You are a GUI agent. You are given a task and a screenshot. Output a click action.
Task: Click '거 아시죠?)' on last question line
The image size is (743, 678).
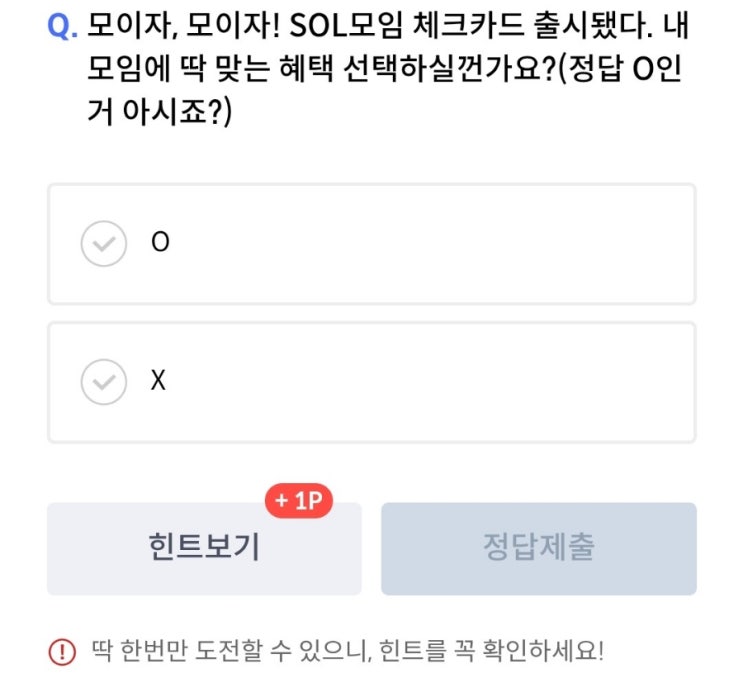pos(160,112)
